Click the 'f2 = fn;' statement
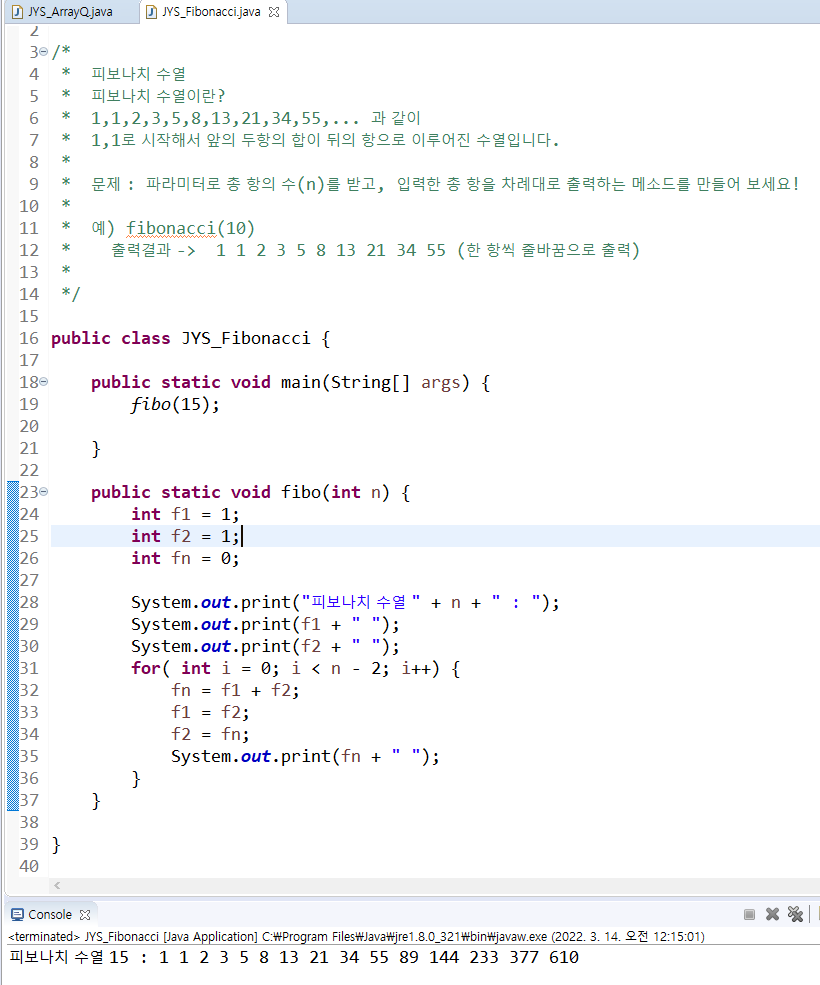The image size is (820, 985). click(210, 734)
